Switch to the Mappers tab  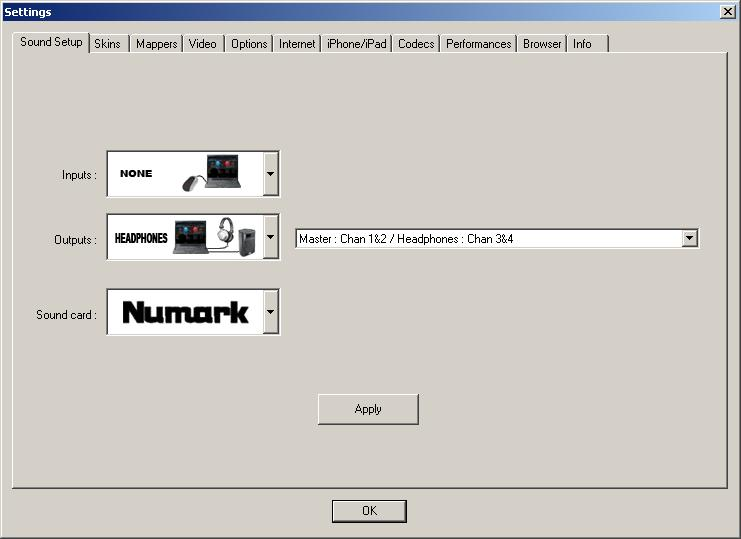point(156,44)
